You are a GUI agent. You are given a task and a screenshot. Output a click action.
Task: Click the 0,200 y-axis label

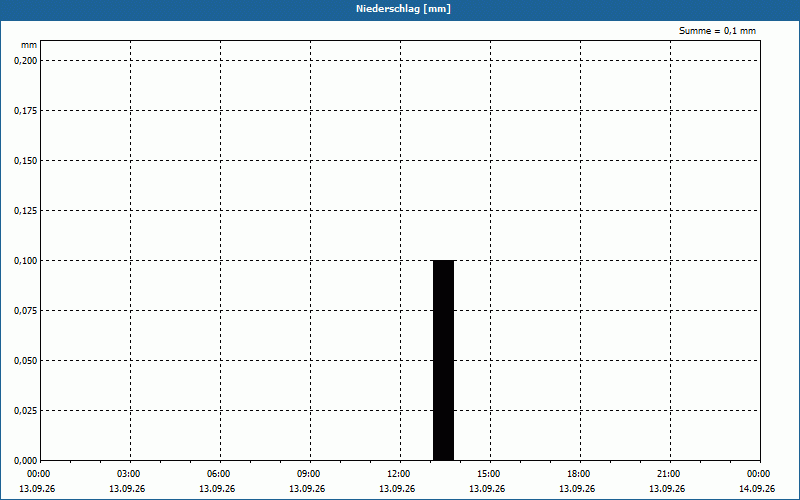tap(26, 61)
